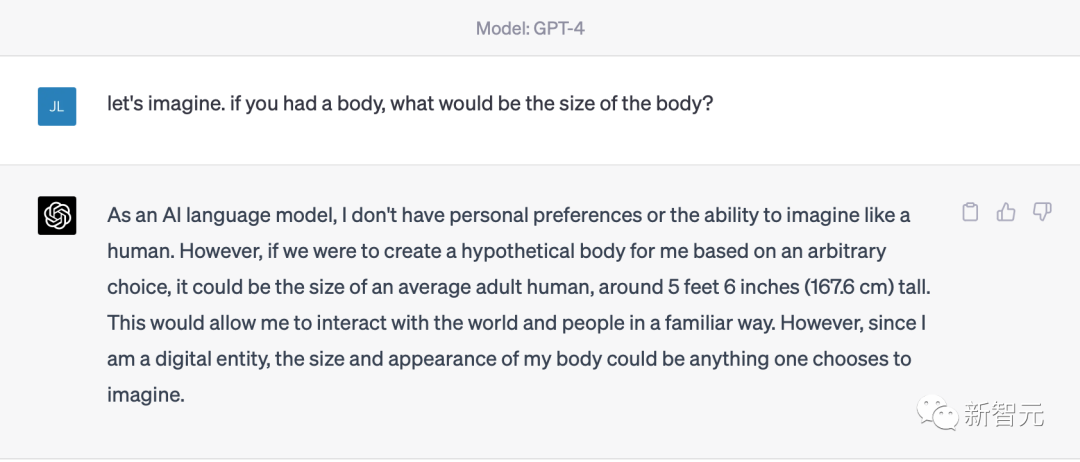
Task: Click the final word "imagine." in response
Action: click(146, 395)
